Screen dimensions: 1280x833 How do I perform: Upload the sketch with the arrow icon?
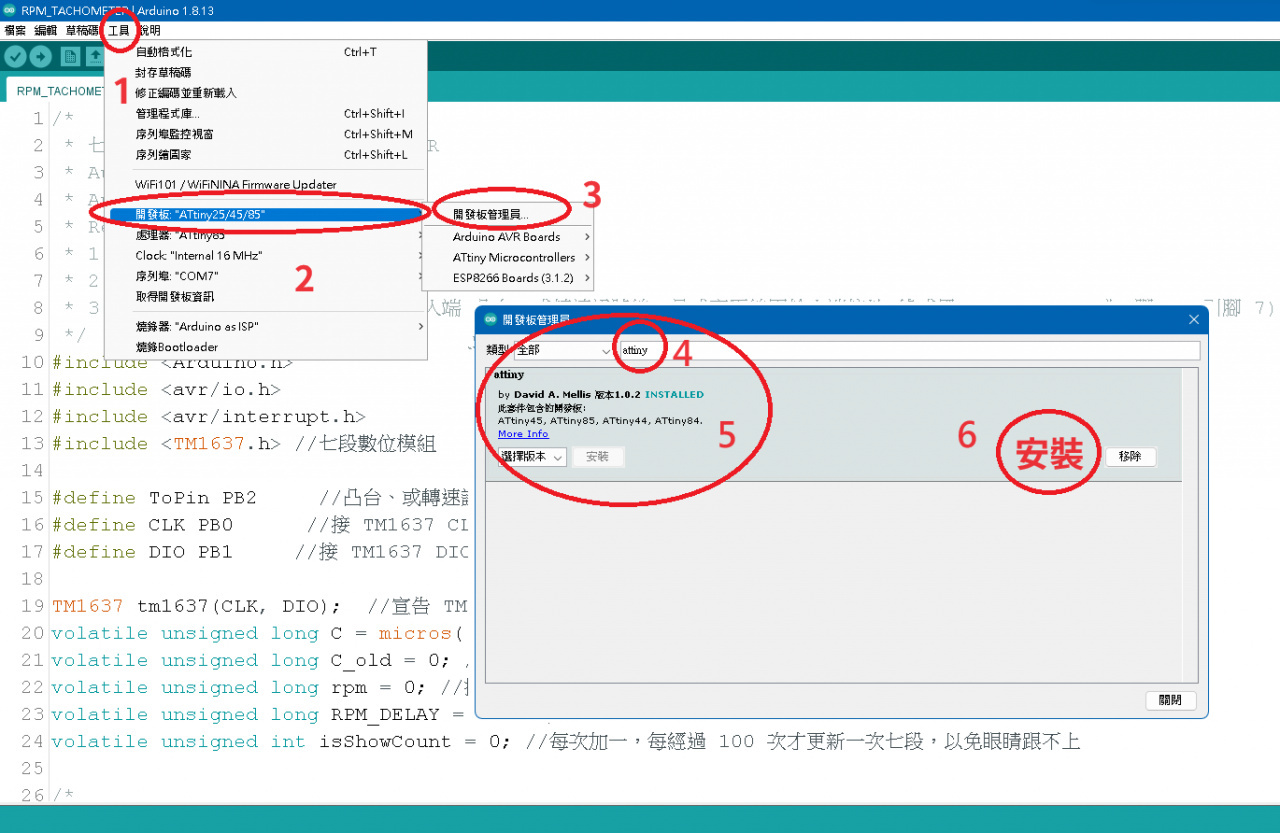point(40,56)
